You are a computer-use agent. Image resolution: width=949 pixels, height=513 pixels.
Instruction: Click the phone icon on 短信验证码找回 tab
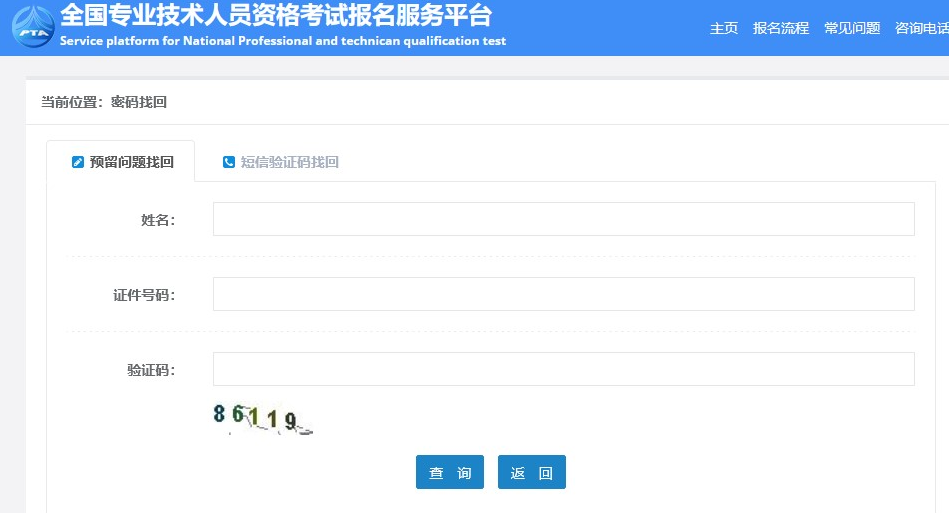click(229, 162)
